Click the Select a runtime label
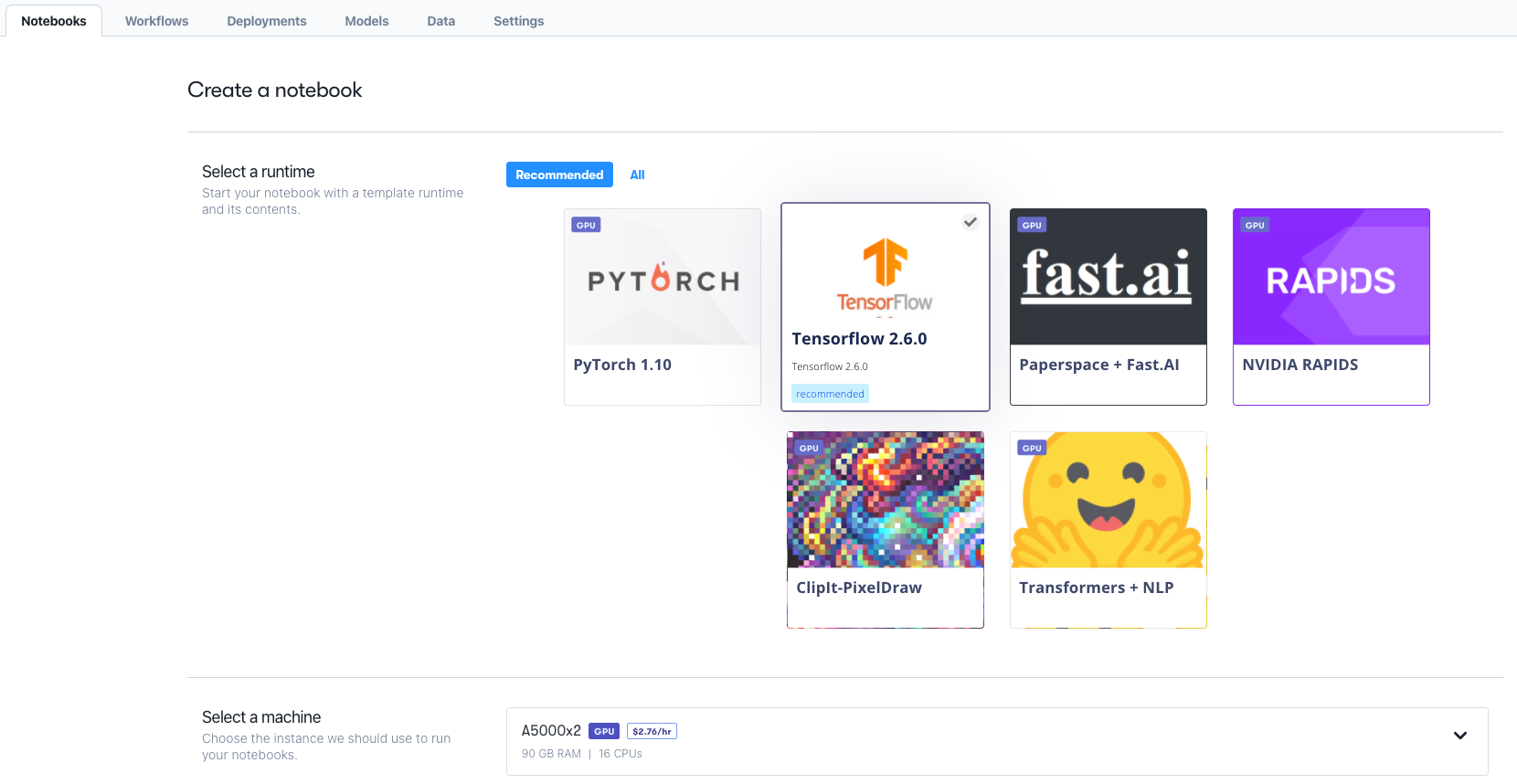 coord(259,172)
